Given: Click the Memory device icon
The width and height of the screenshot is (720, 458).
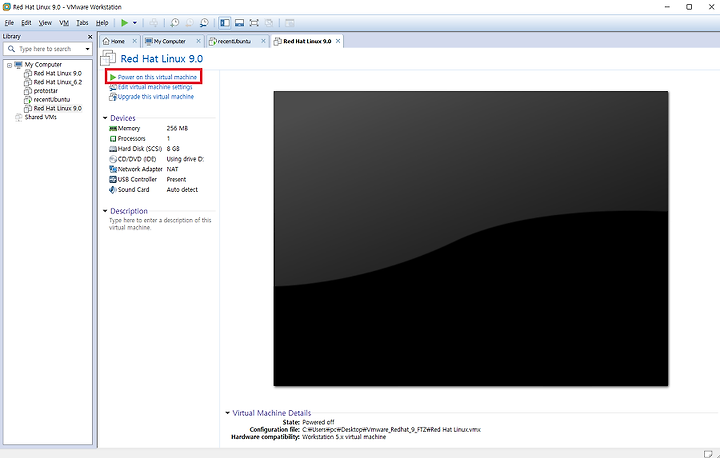Looking at the screenshot, I should pyautogui.click(x=113, y=128).
